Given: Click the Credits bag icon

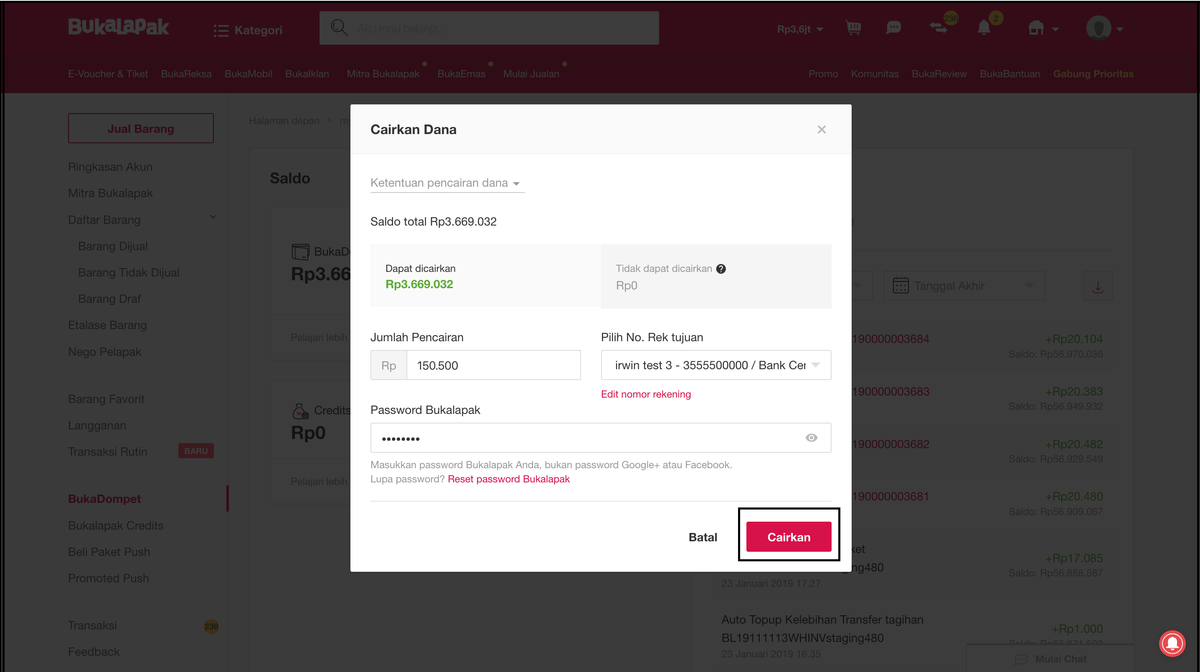Looking at the screenshot, I should click(x=299, y=411).
